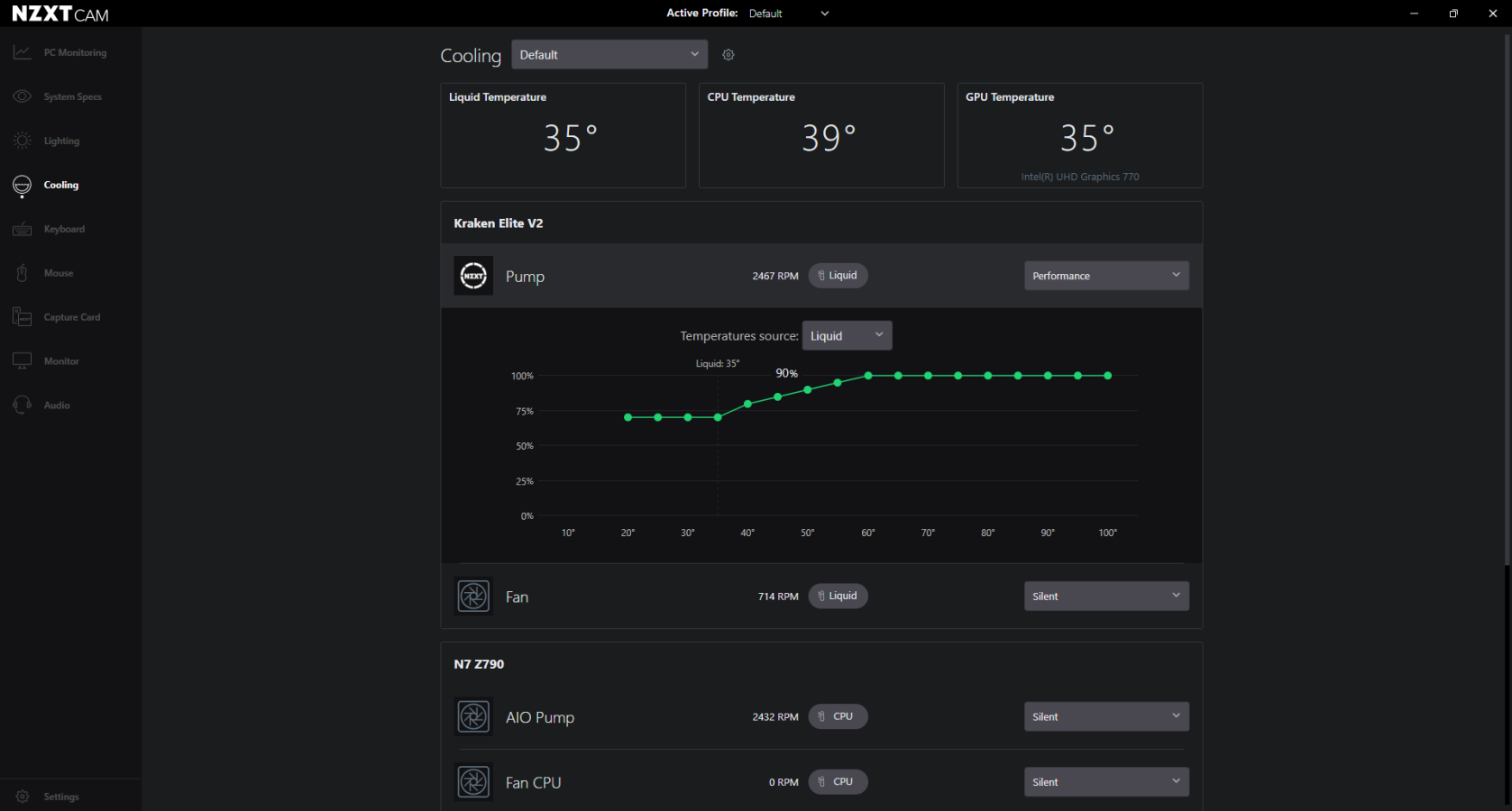Expand the Pump Performance mode dropdown

pyautogui.click(x=1105, y=276)
